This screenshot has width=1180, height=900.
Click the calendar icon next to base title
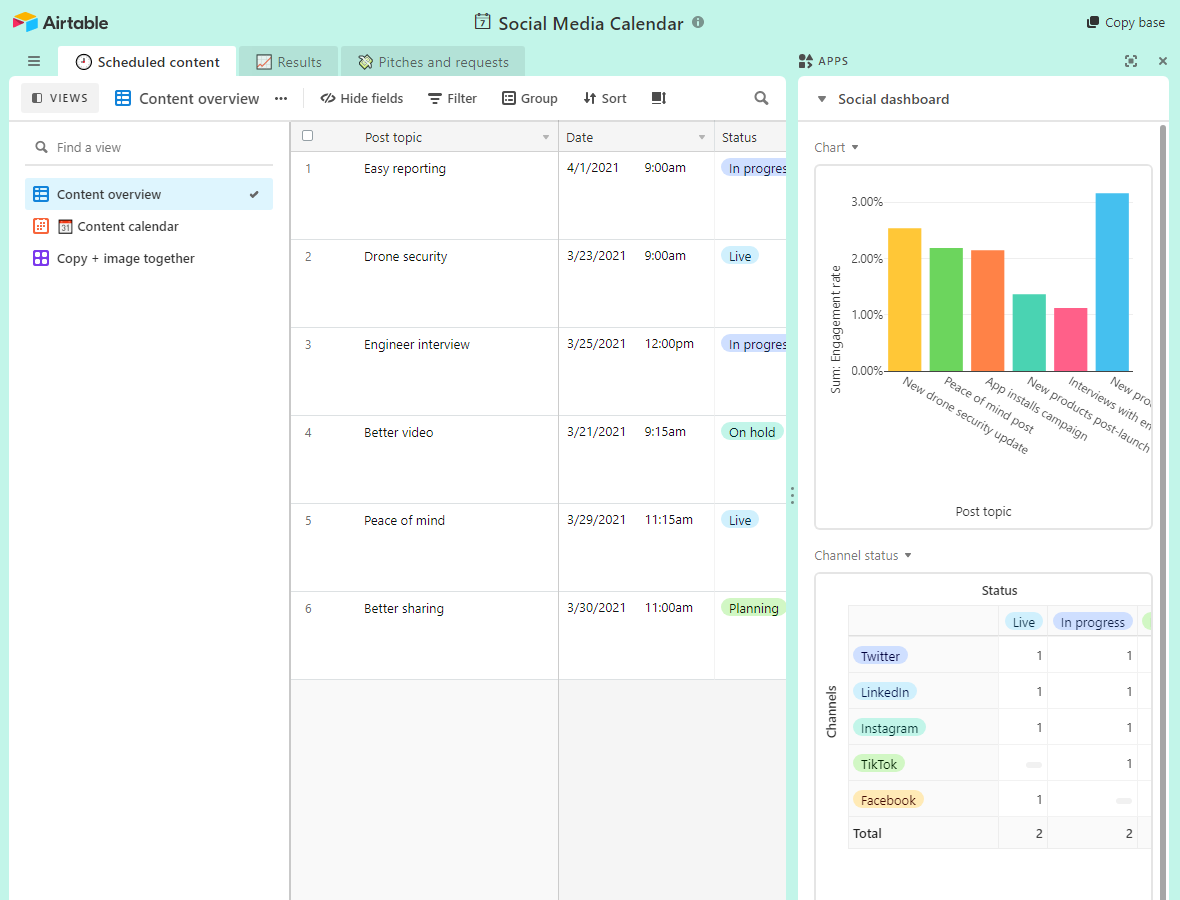click(482, 22)
